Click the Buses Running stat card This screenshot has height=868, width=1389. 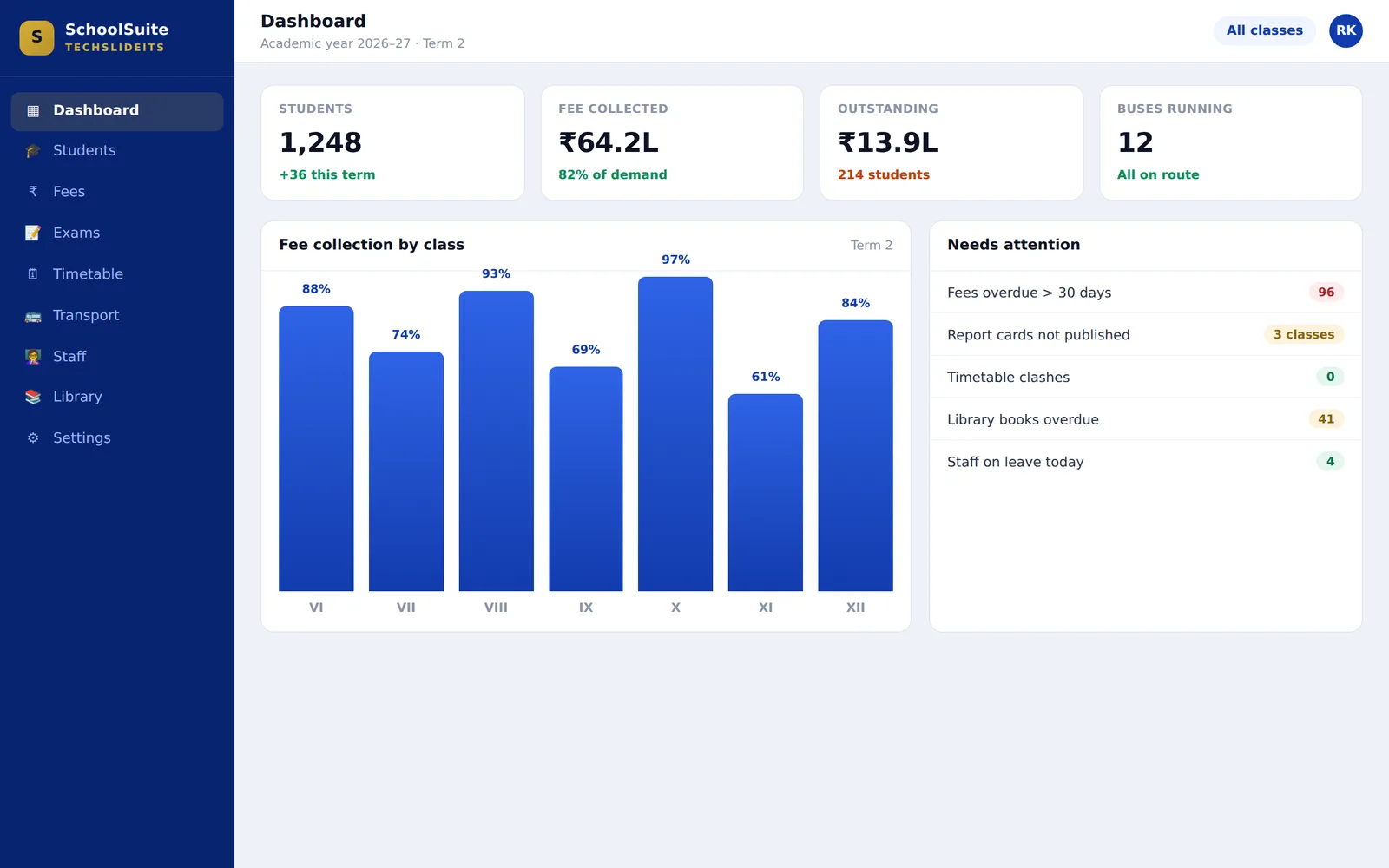coord(1231,142)
